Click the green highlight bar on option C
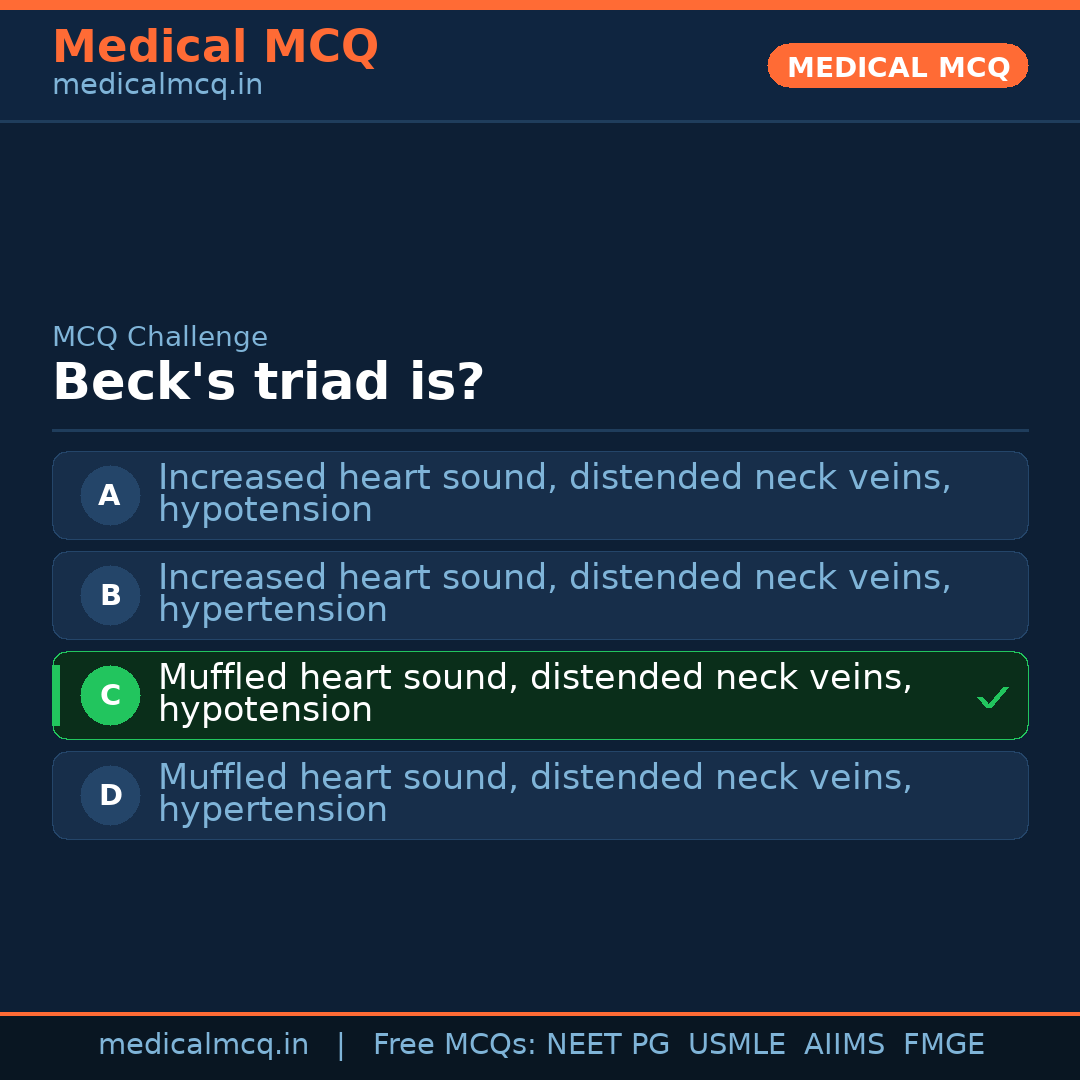This screenshot has width=1080, height=1080. [56, 695]
